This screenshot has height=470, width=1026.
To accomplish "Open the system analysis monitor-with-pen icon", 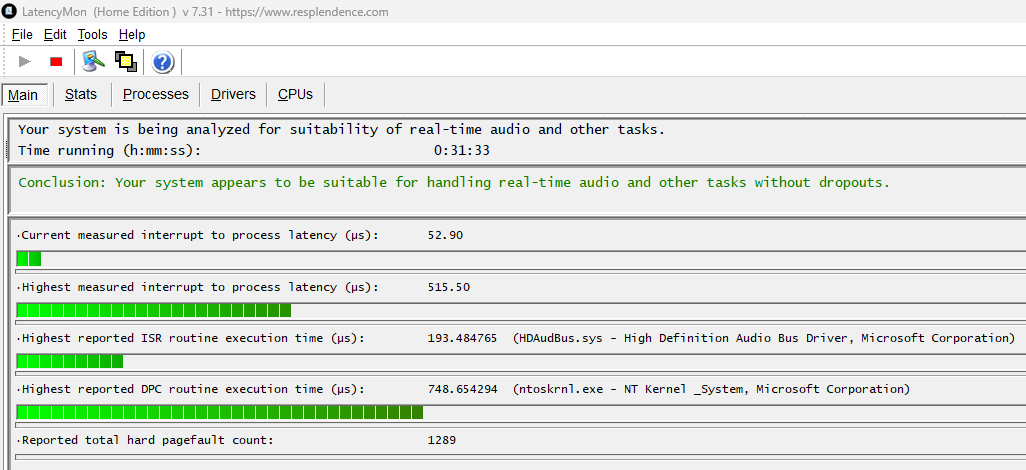I will pyautogui.click(x=94, y=62).
